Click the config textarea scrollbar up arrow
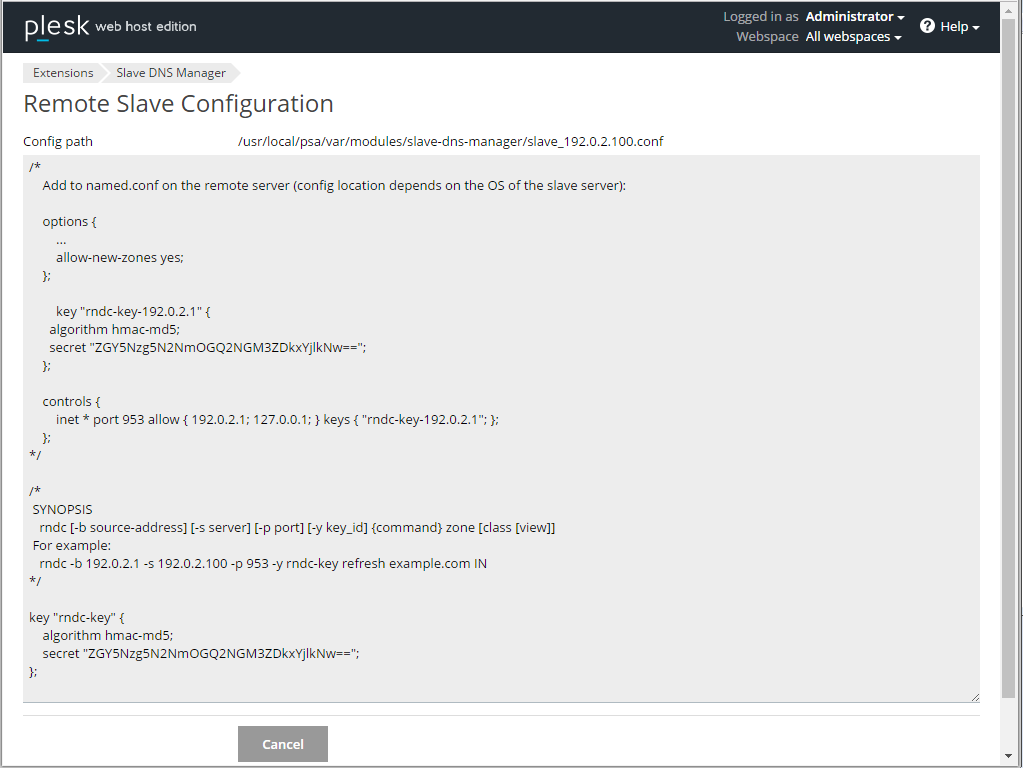Image resolution: width=1024 pixels, height=768 pixels. point(974,162)
